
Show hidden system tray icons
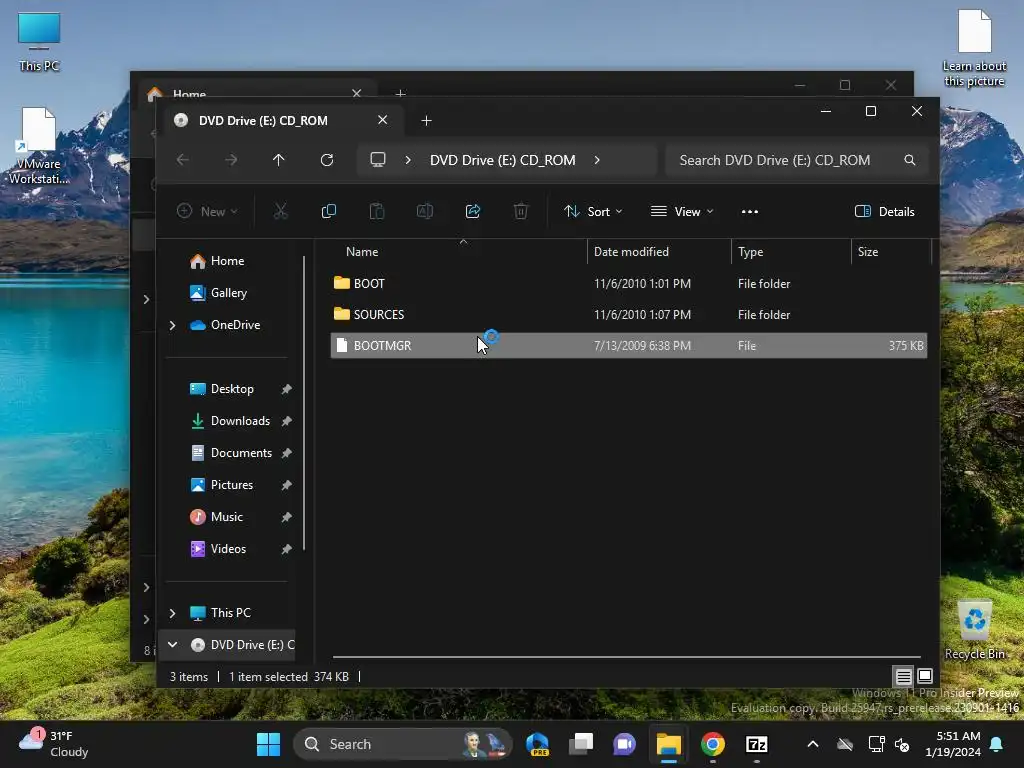click(x=812, y=744)
